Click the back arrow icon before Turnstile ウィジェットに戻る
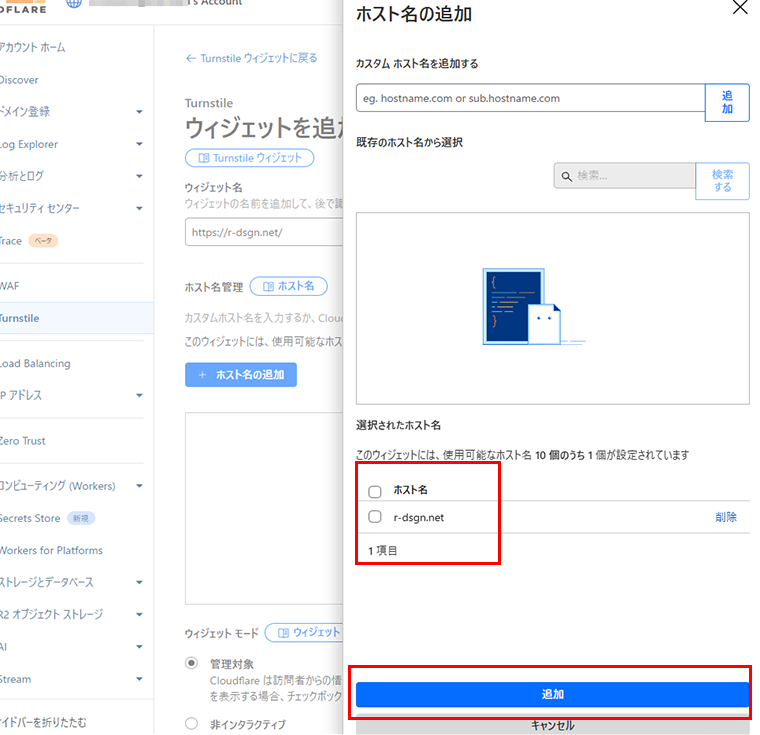The height and width of the screenshot is (735, 760). 190,58
